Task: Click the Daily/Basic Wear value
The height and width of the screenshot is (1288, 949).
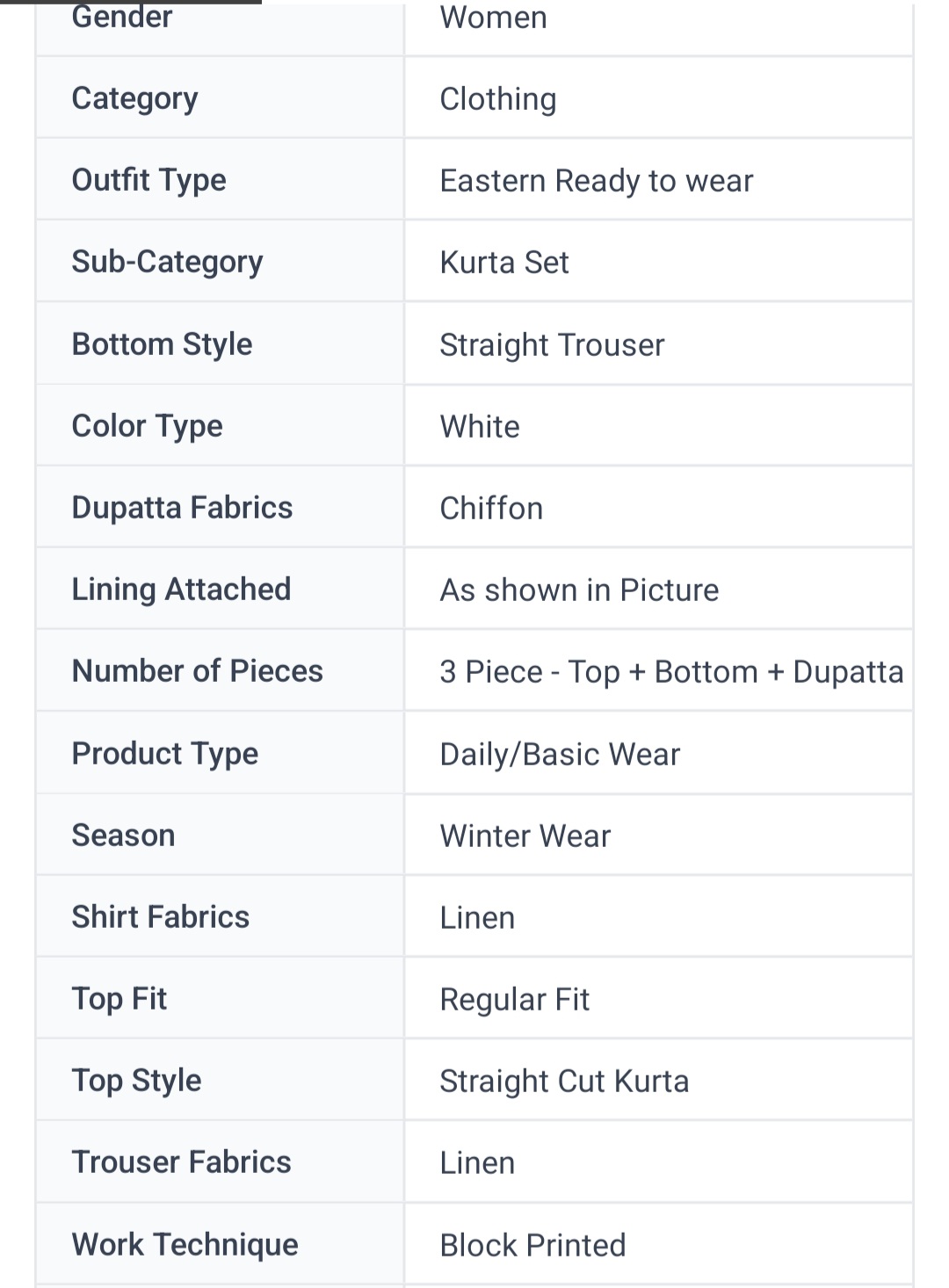Action: [560, 755]
